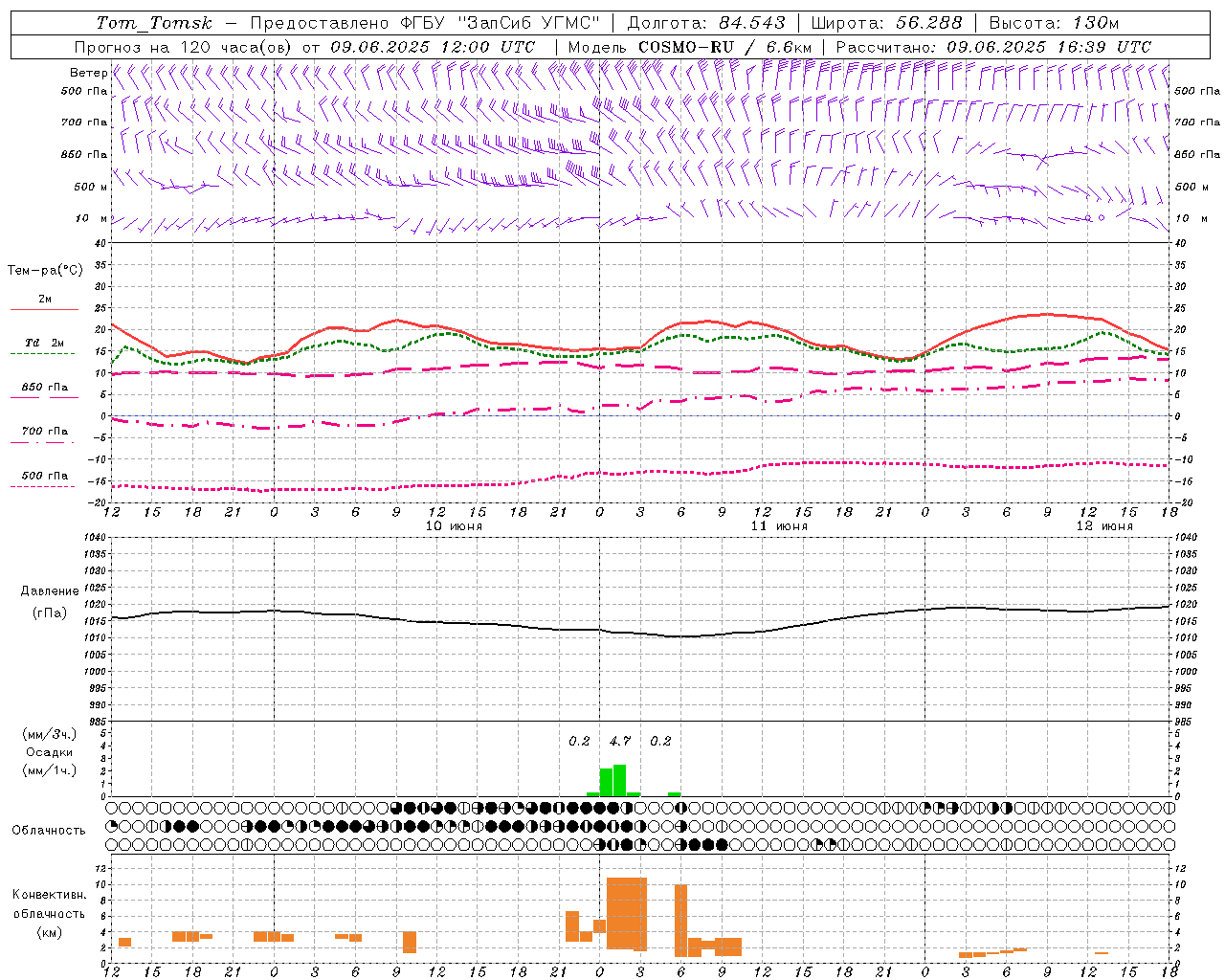Click the Конвективн. convective cloud label

coord(49,895)
